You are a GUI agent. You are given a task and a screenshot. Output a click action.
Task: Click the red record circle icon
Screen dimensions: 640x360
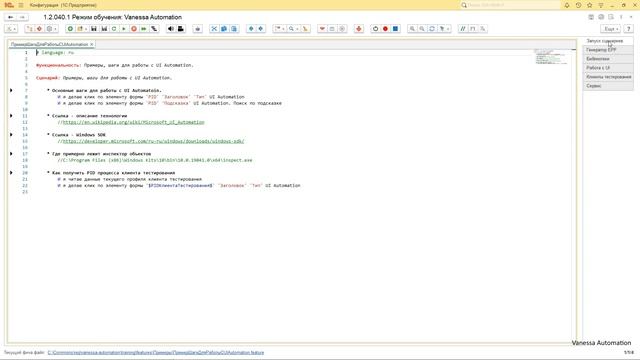[385, 29]
